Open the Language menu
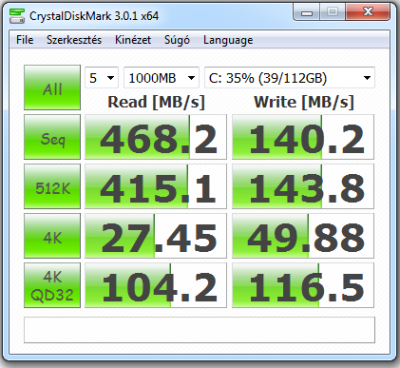The image size is (400, 368). pyautogui.click(x=228, y=40)
